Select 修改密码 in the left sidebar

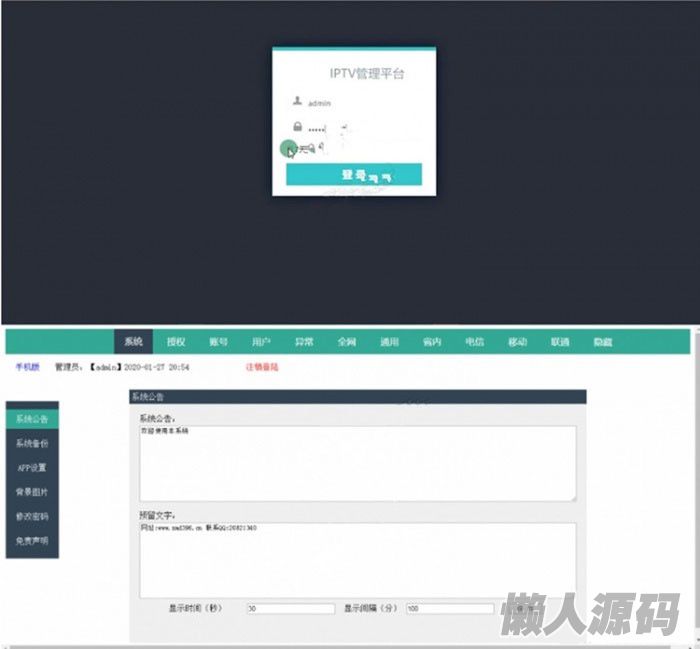32,516
